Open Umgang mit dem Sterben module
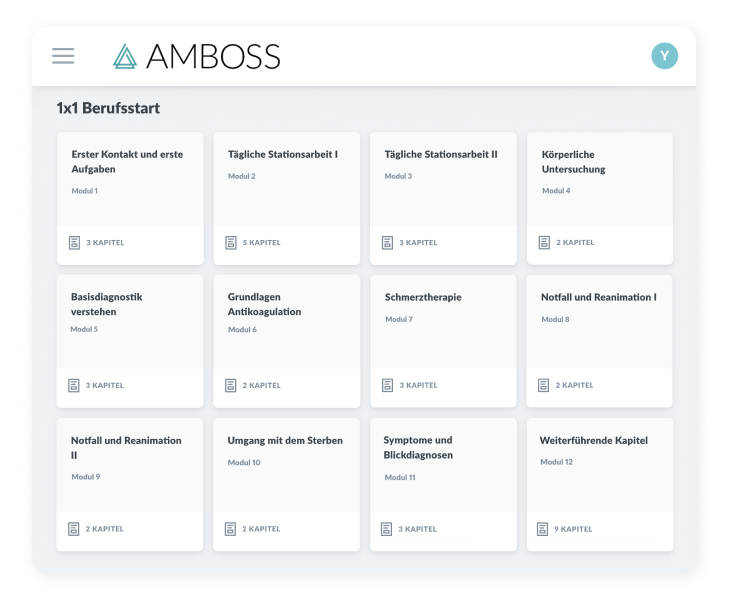This screenshot has height=598, width=730. [x=286, y=485]
